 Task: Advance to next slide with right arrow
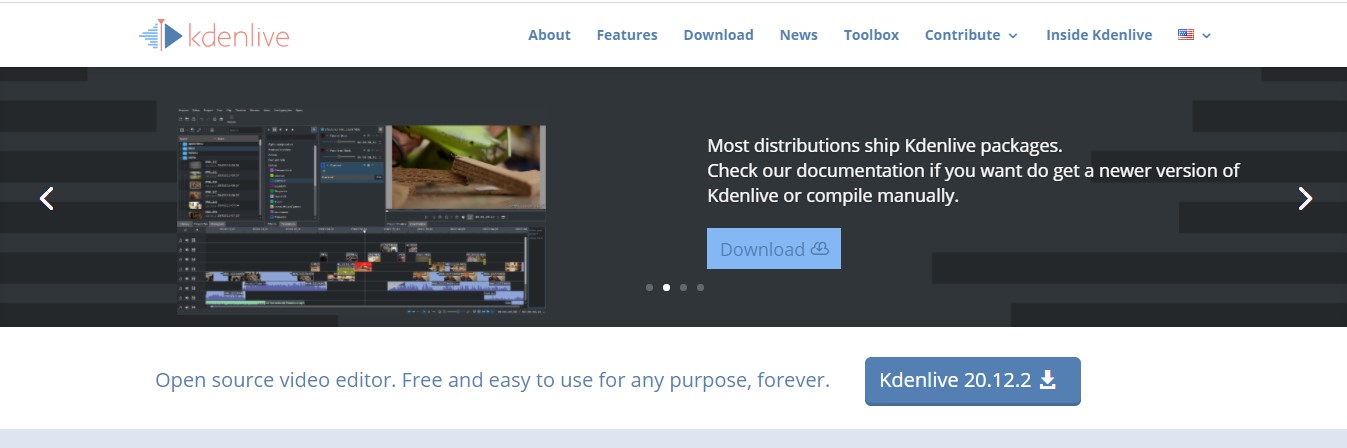[1304, 198]
